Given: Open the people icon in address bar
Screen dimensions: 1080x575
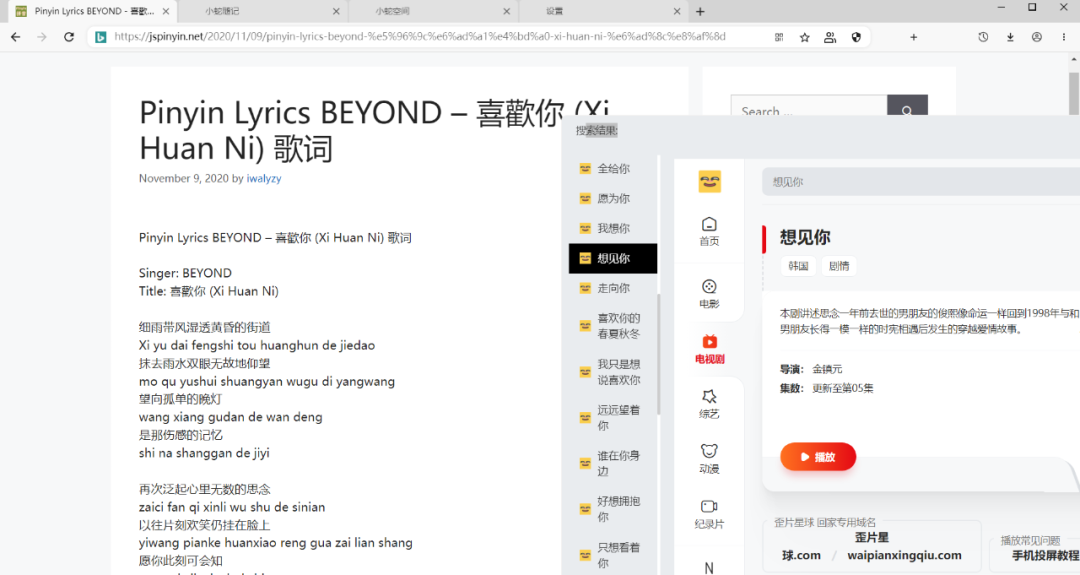Looking at the screenshot, I should pyautogui.click(x=830, y=37).
